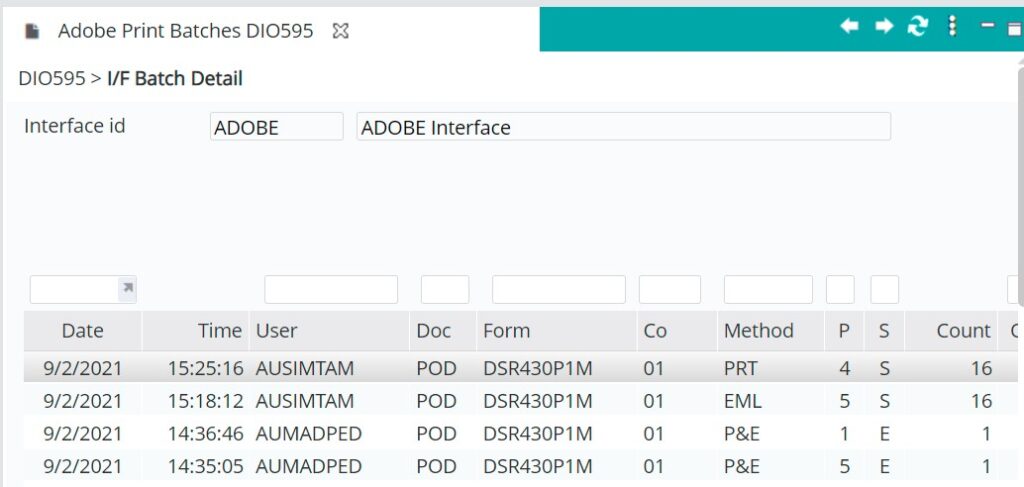Click DSR430P1M form in the 15:18:12 row
Image resolution: width=1024 pixels, height=487 pixels.
537,401
